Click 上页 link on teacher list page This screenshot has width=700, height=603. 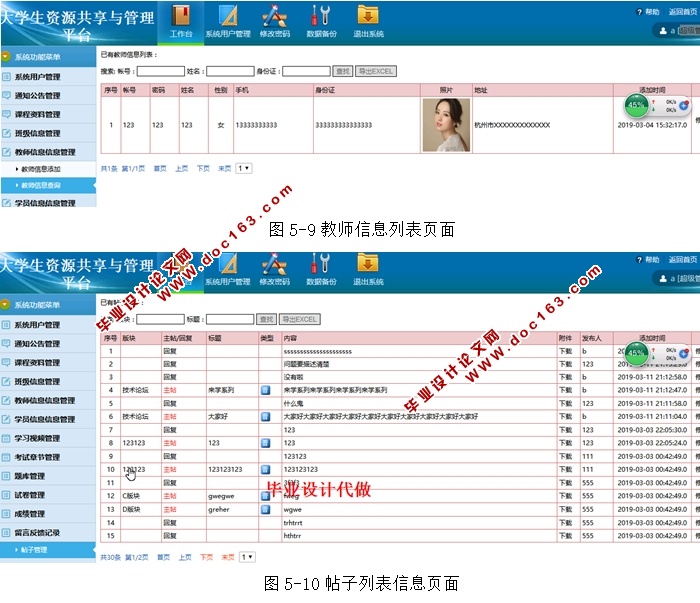181,168
